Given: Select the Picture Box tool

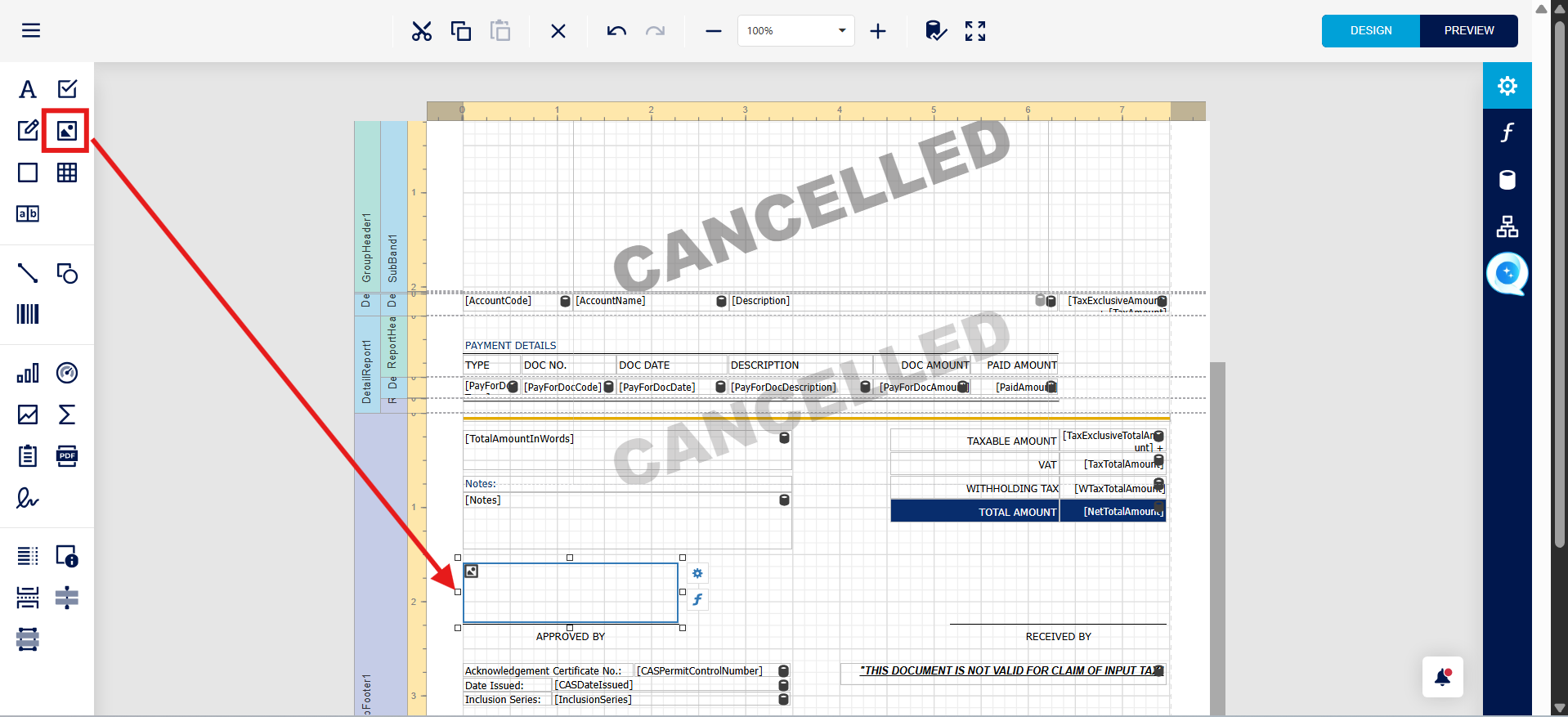Looking at the screenshot, I should point(67,130).
